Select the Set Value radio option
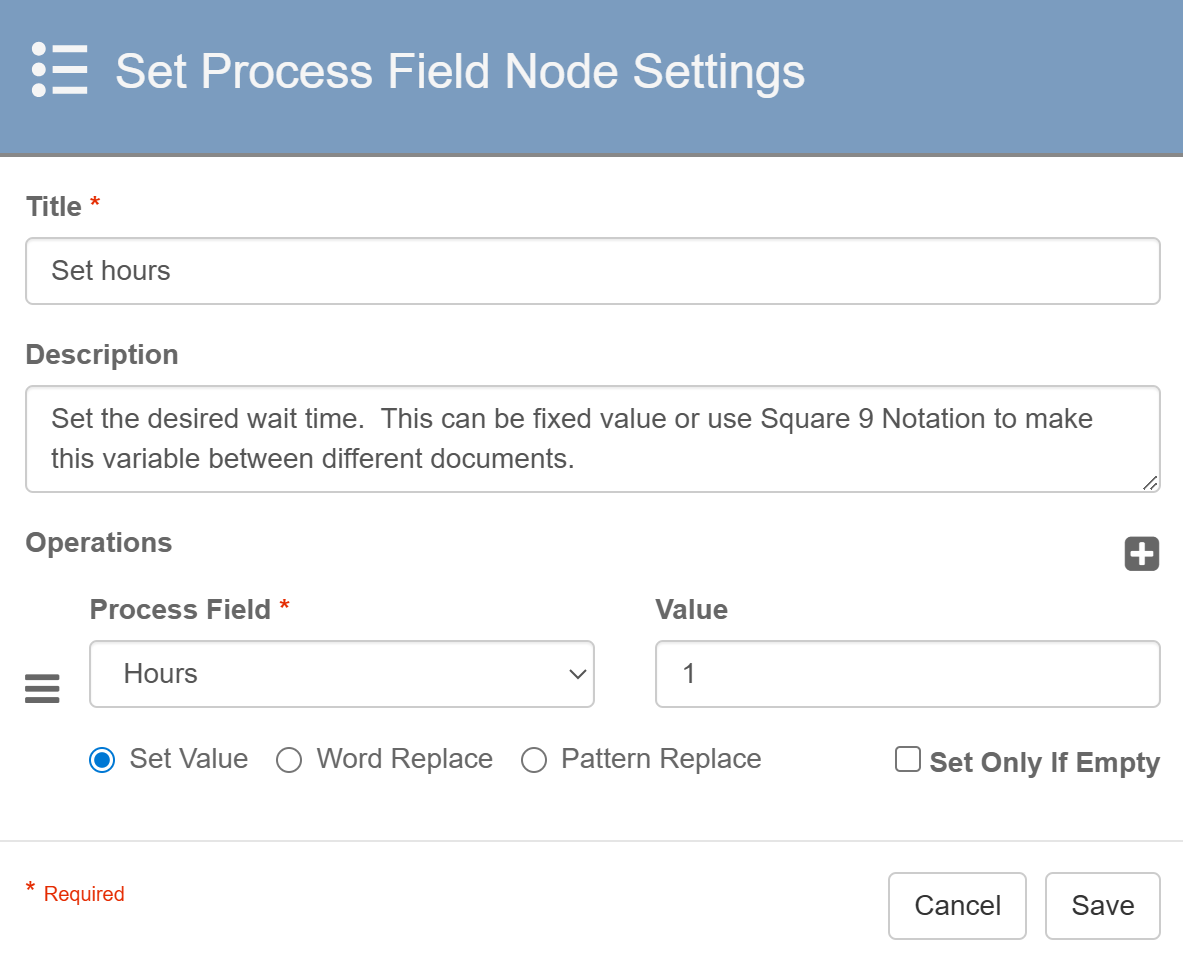The height and width of the screenshot is (960, 1183). point(102,761)
